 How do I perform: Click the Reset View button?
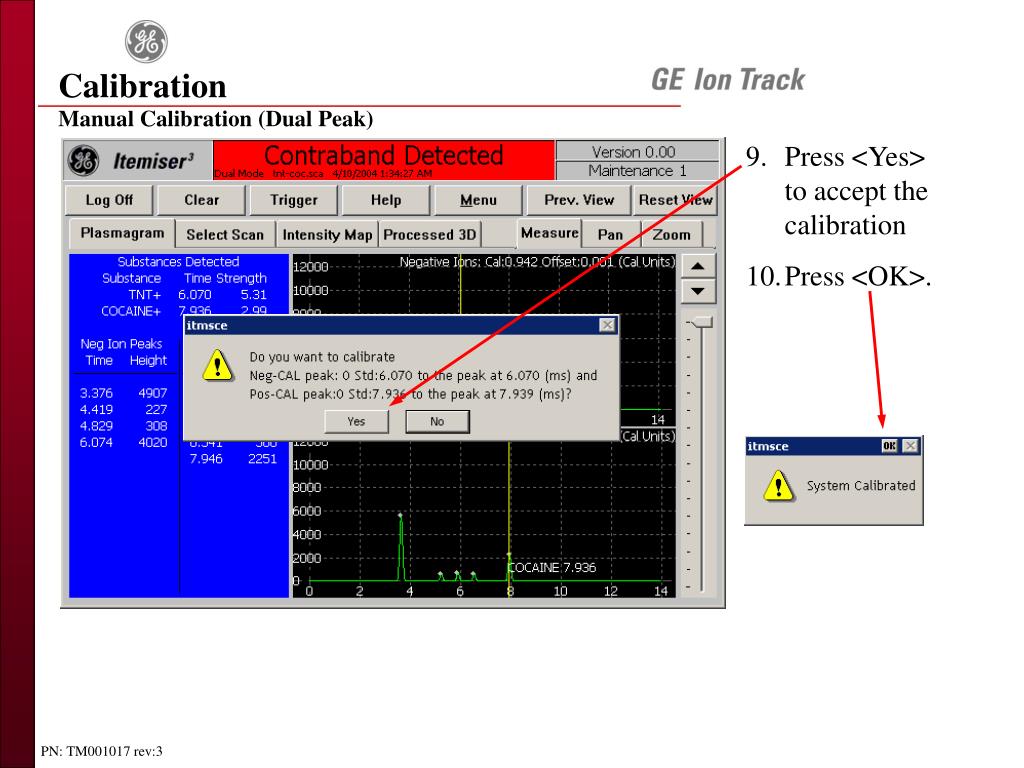[675, 200]
